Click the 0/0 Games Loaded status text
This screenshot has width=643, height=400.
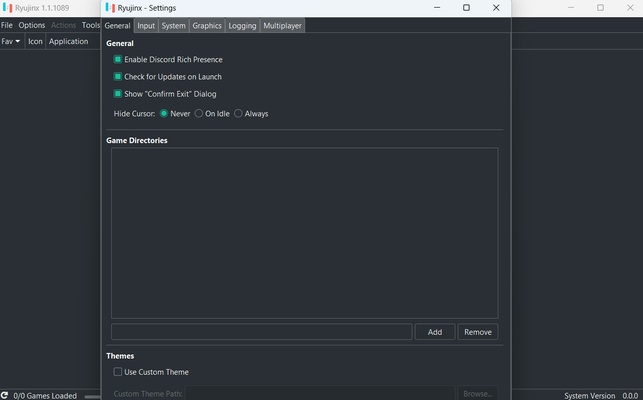point(45,396)
